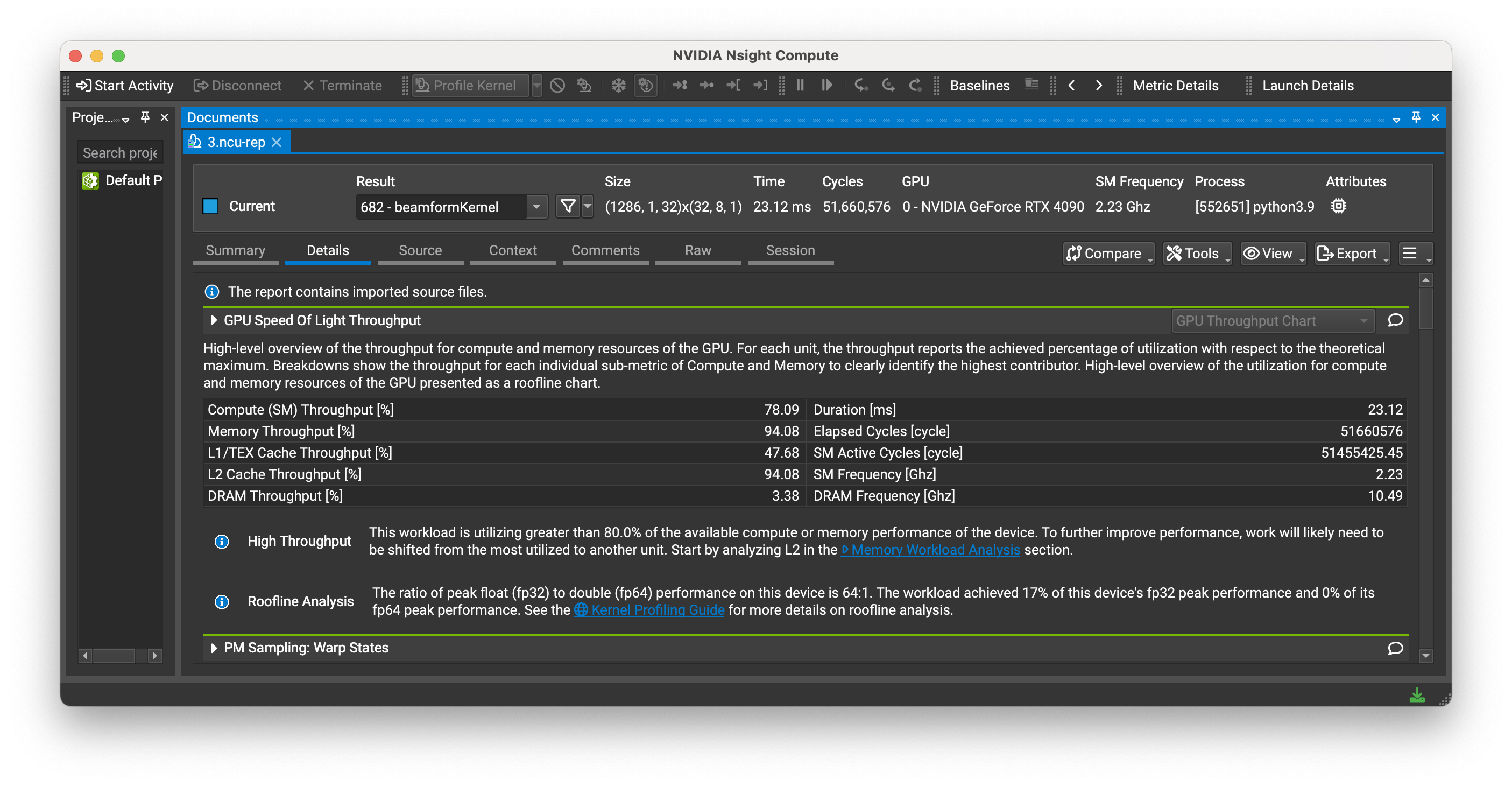
Task: Click the blue Current color swatch
Action: tap(210, 206)
